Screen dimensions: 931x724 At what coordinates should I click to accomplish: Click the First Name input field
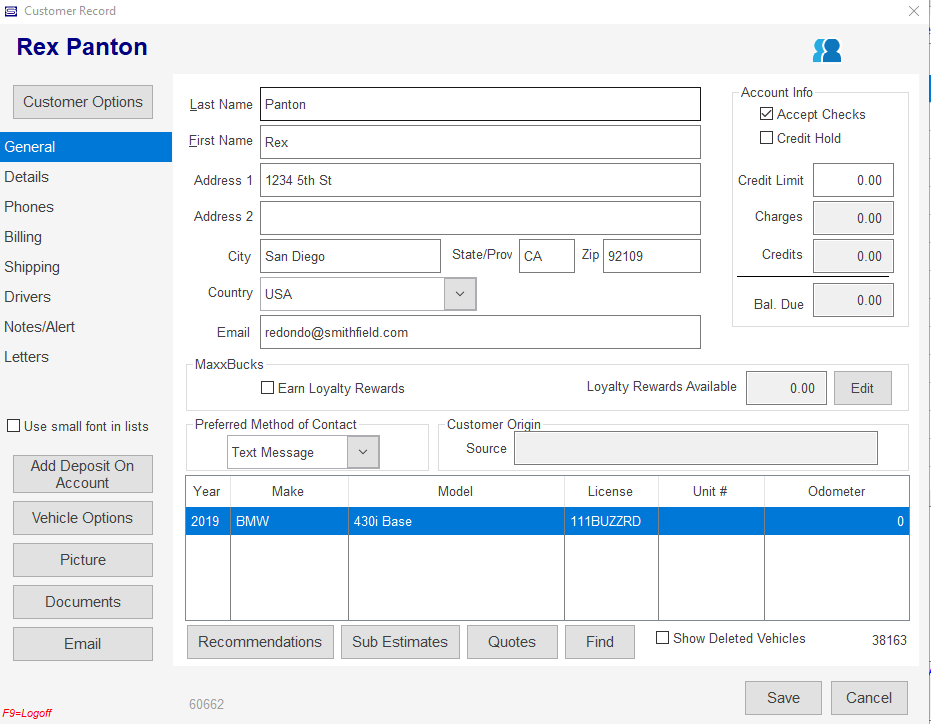click(480, 142)
